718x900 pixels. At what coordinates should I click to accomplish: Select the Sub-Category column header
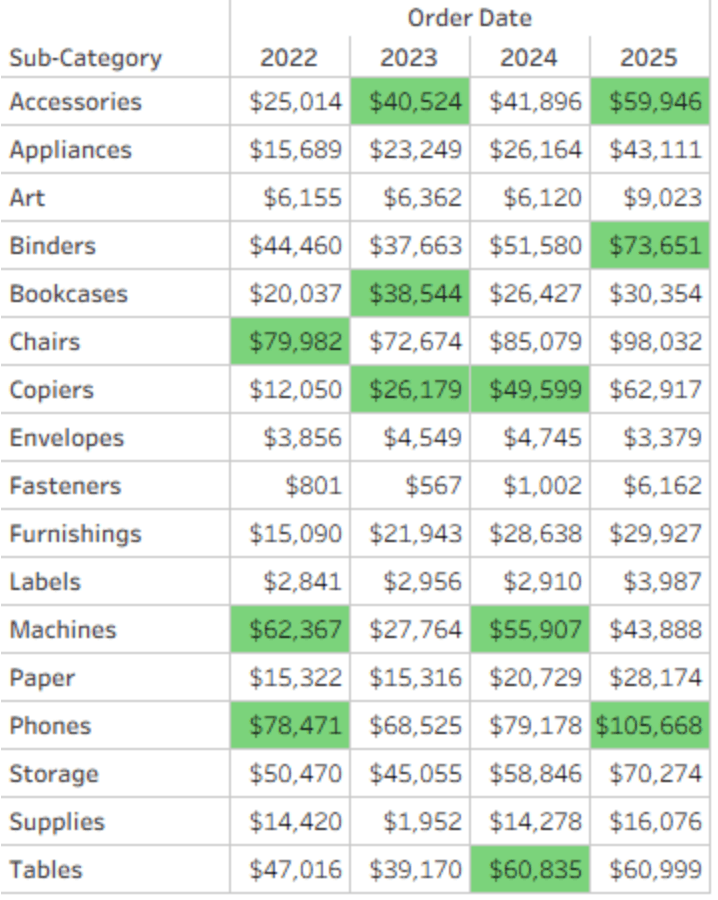(x=85, y=58)
